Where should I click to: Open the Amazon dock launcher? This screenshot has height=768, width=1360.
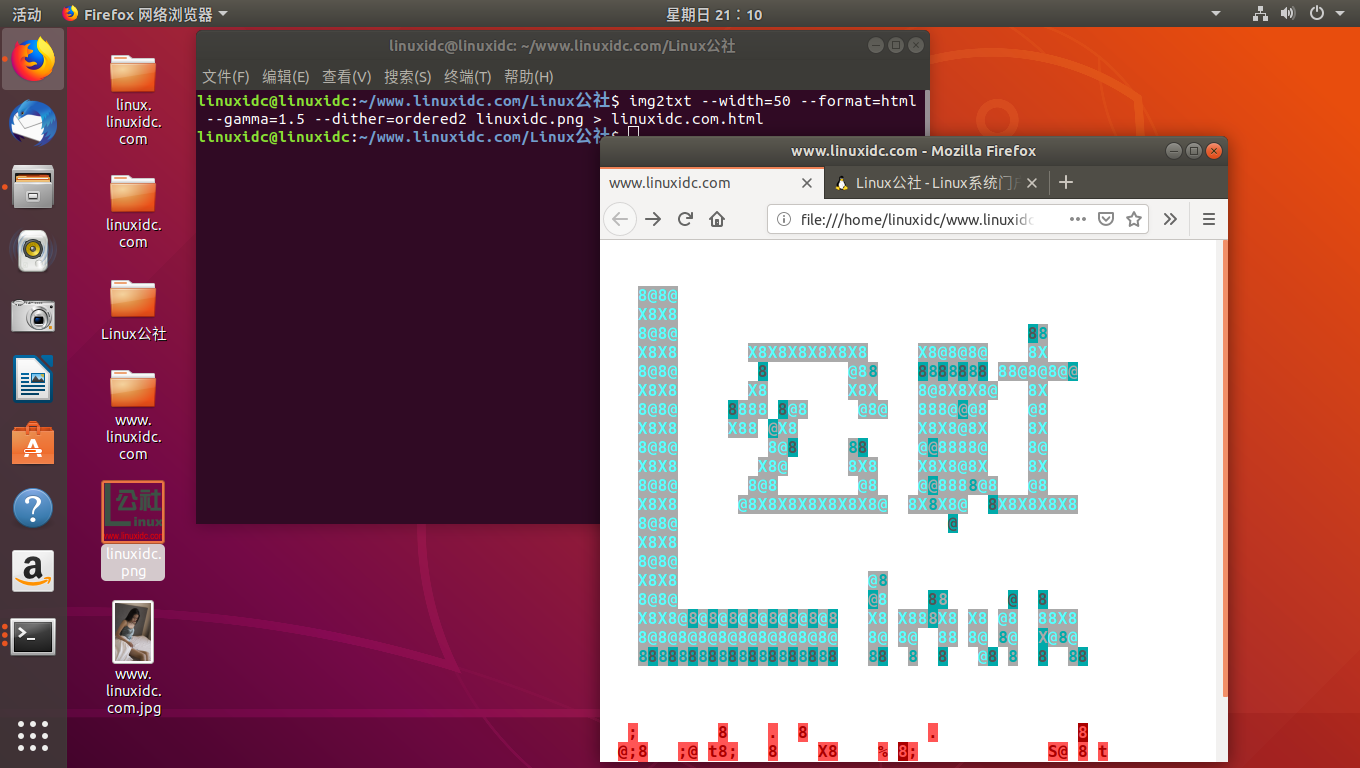coord(33,572)
